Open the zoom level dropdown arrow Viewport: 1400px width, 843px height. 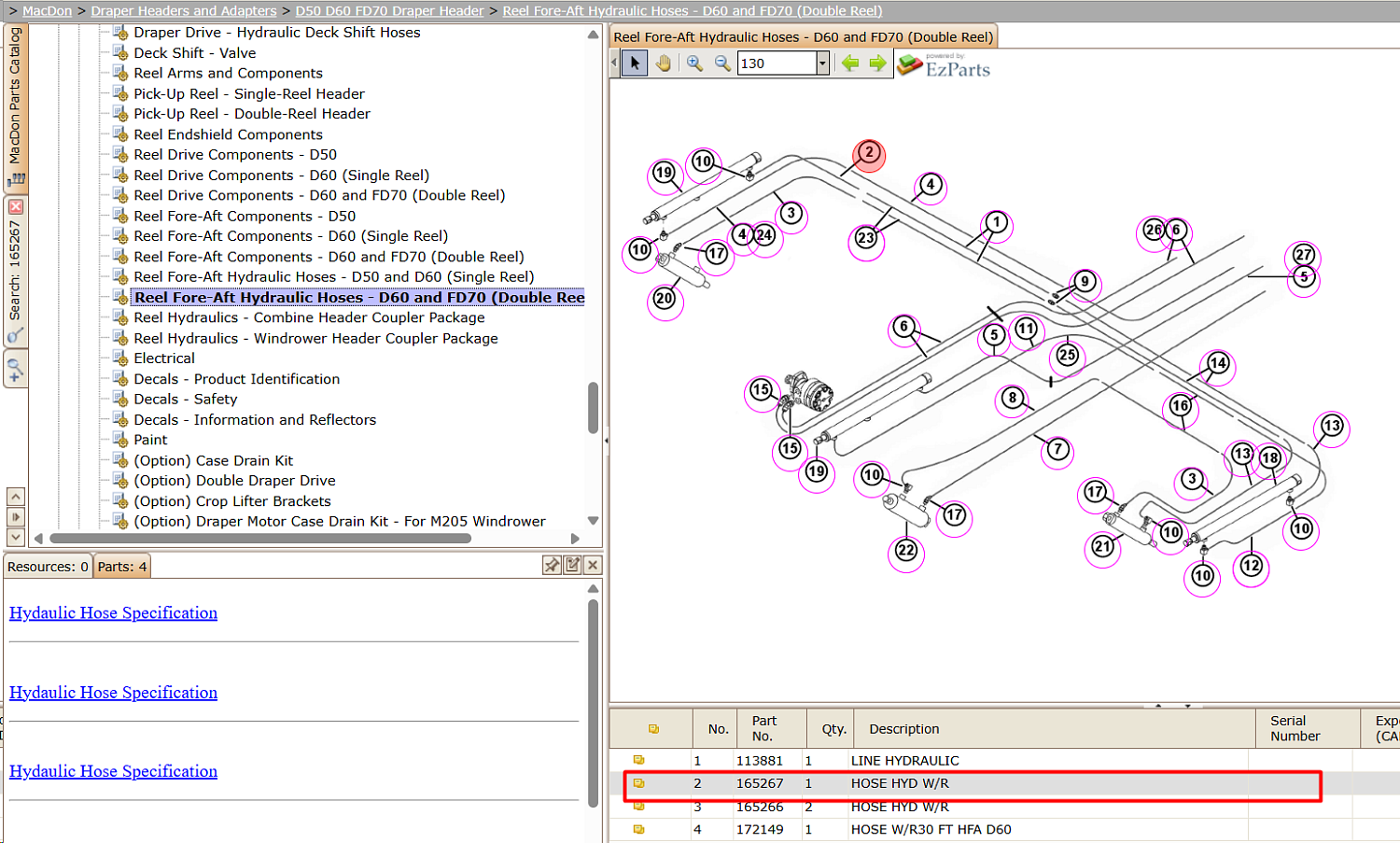822,63
